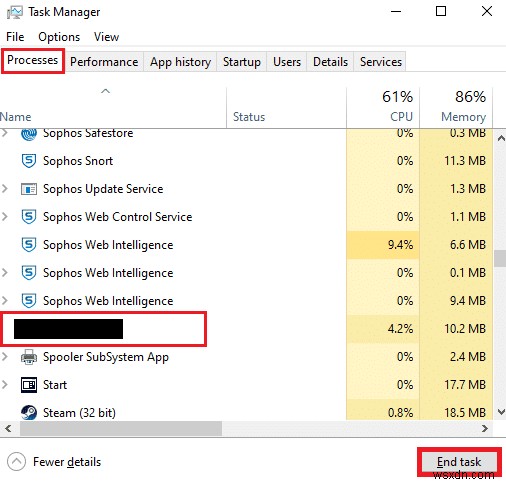The width and height of the screenshot is (506, 485).
Task: Click the 10.2 MB memory cell
Action: point(456,329)
